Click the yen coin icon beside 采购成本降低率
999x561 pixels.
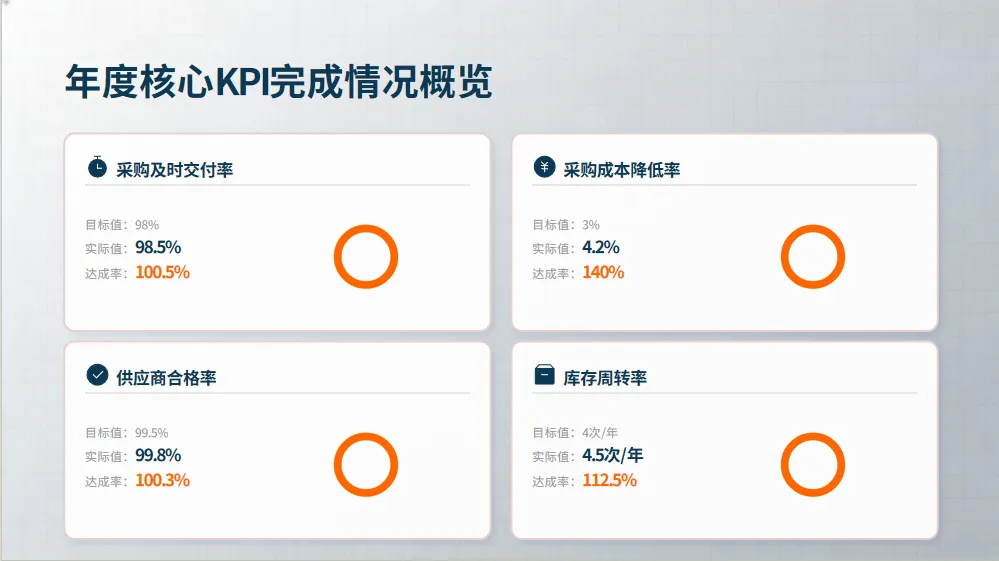[x=544, y=167]
